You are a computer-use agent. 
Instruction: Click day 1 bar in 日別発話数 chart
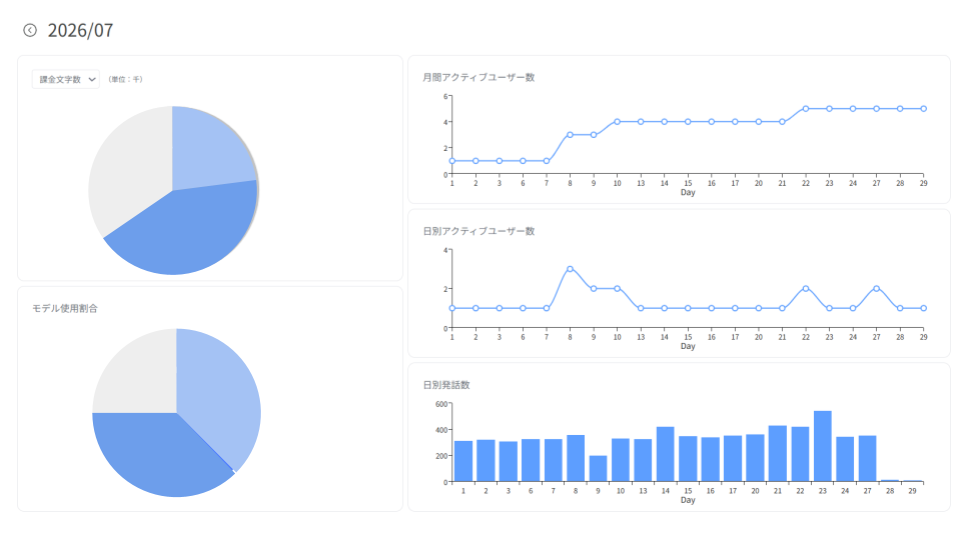coord(463,462)
